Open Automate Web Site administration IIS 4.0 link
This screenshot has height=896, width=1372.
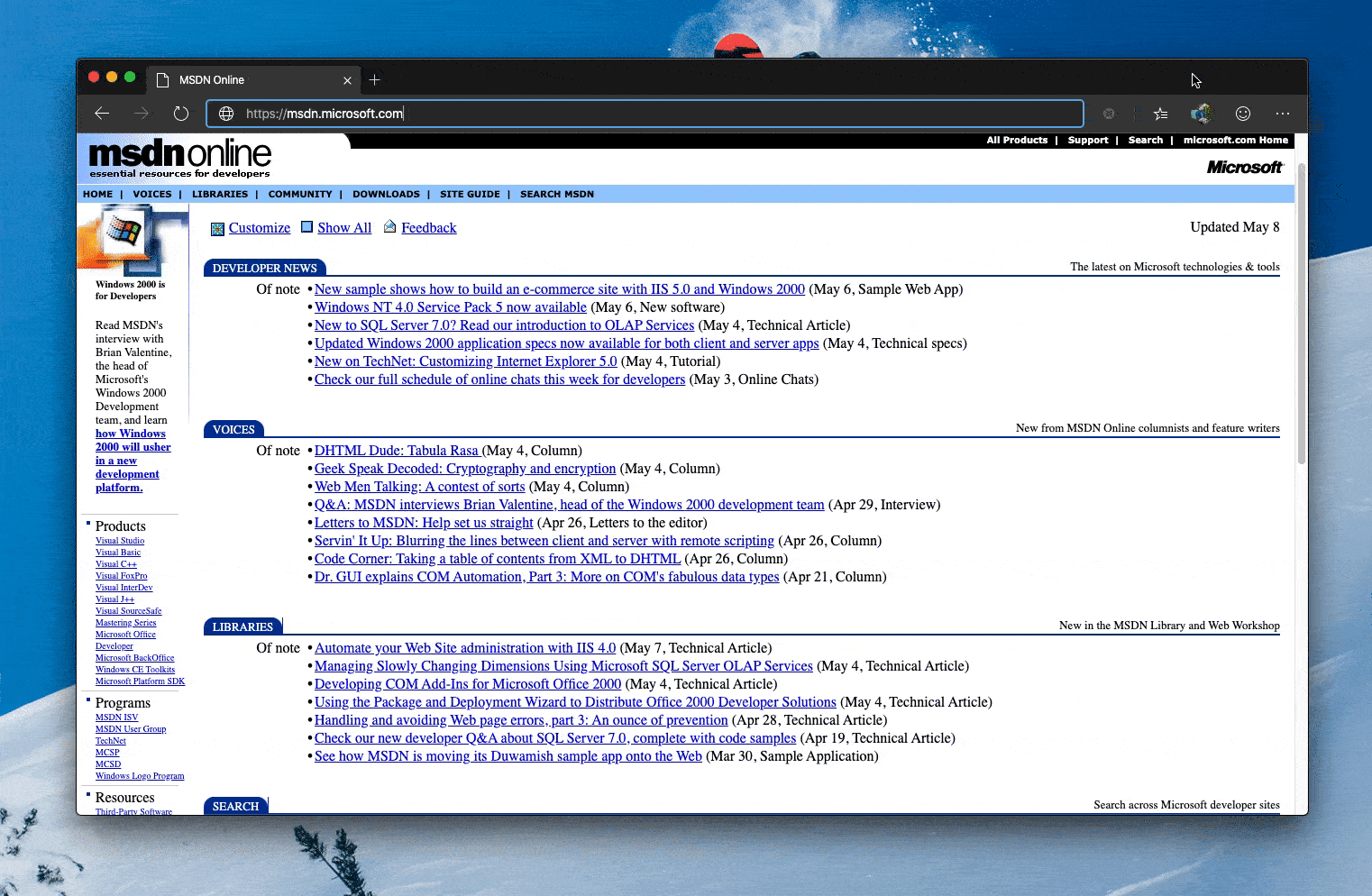pos(465,648)
